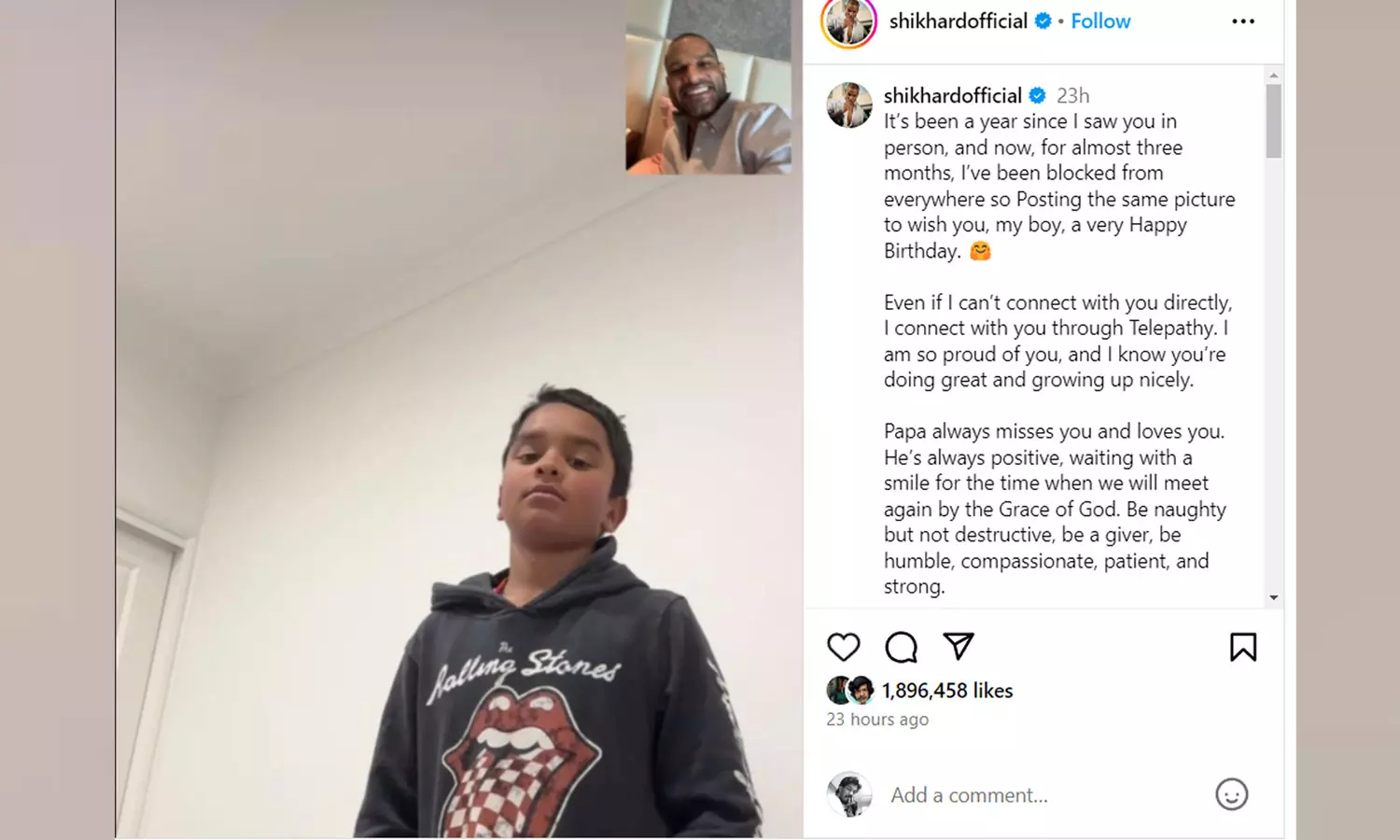Click the caption scrollbar thumb
The image size is (1400, 840).
pyautogui.click(x=1274, y=121)
